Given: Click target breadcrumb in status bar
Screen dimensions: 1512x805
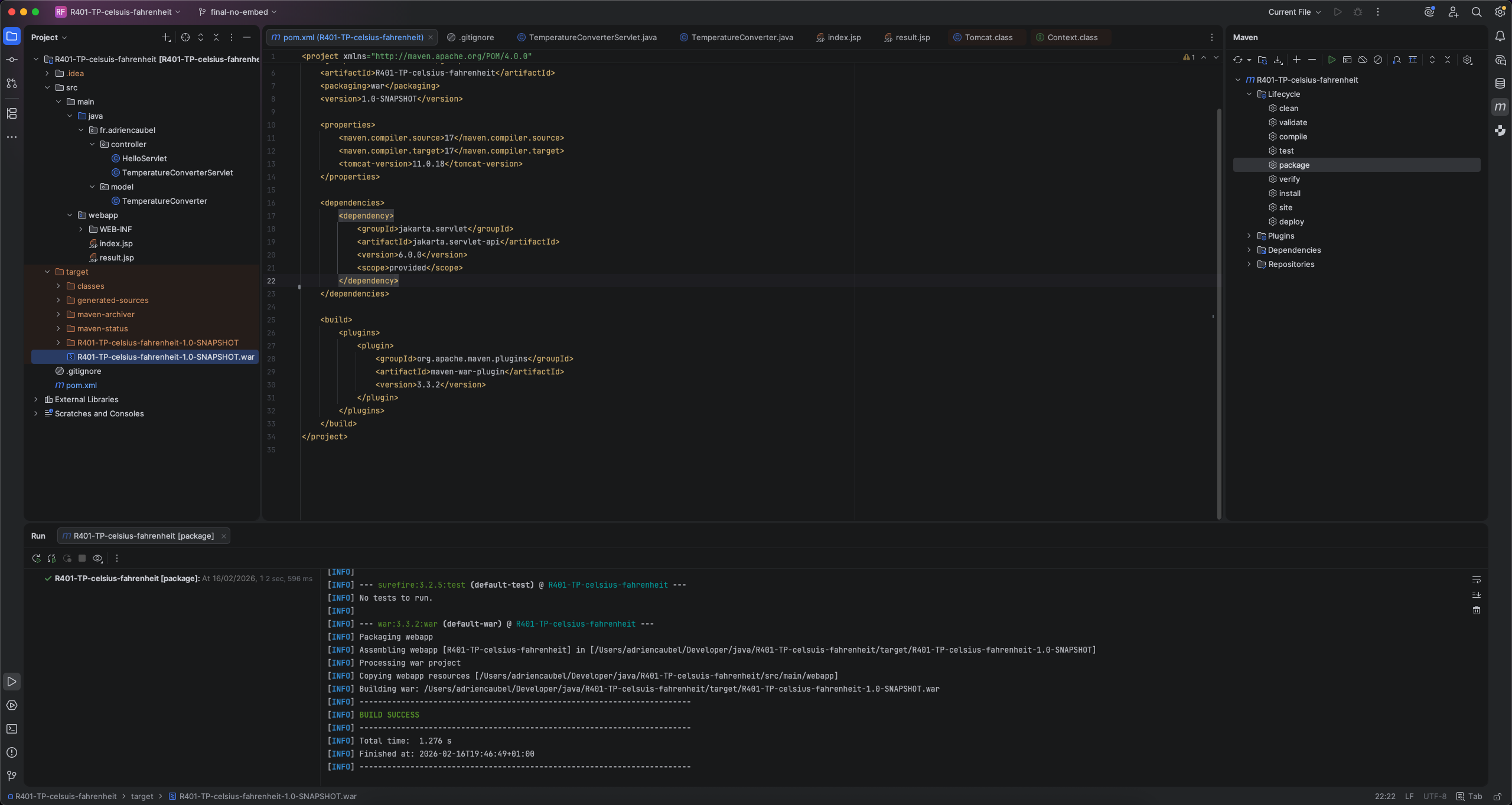Looking at the screenshot, I should click(142, 796).
